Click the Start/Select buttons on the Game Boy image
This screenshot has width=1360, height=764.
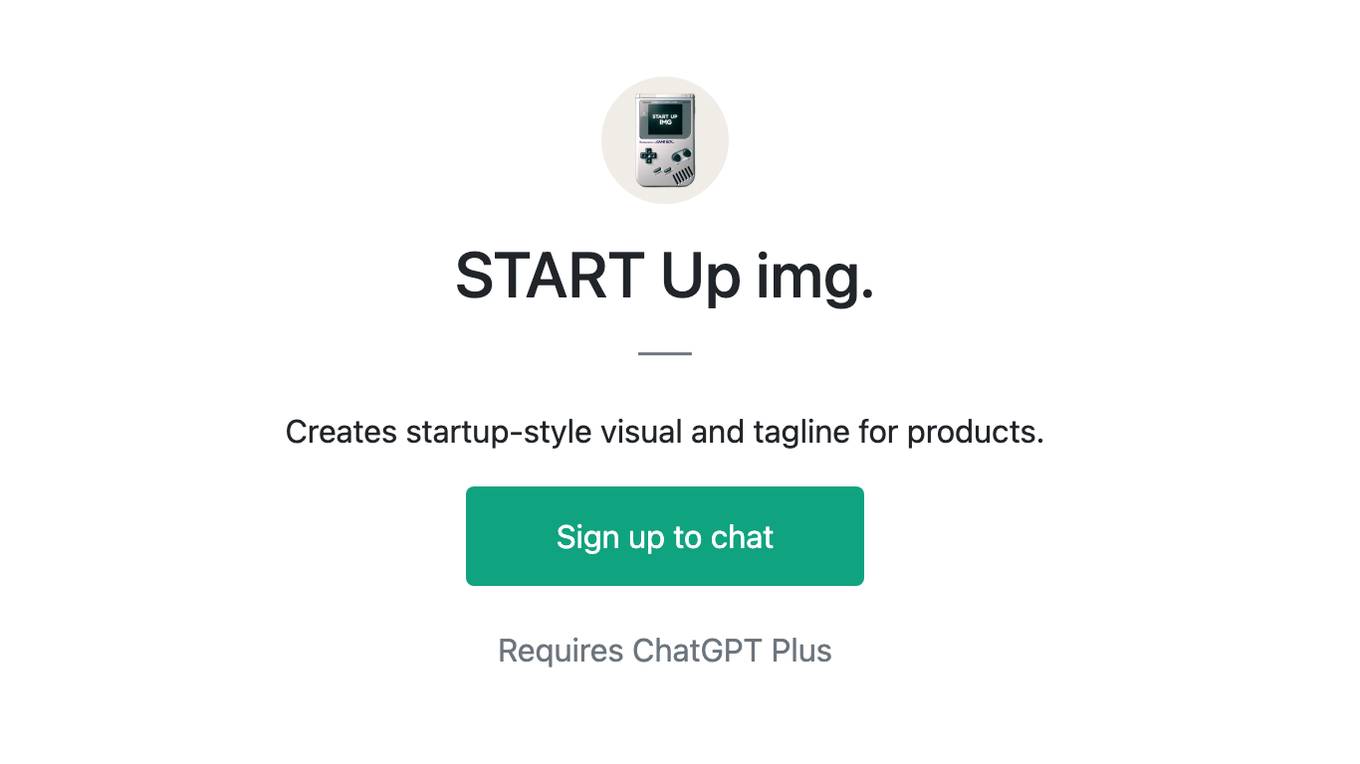pos(662,170)
